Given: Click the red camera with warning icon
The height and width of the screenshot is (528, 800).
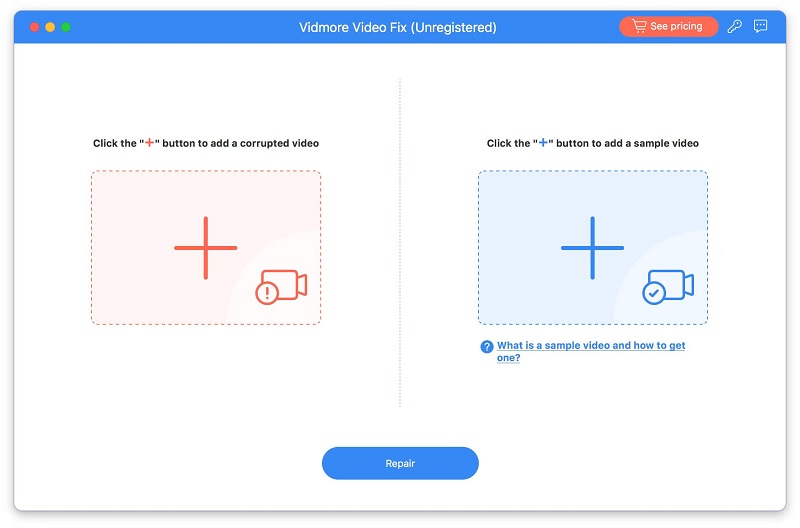Looking at the screenshot, I should click(x=281, y=287).
